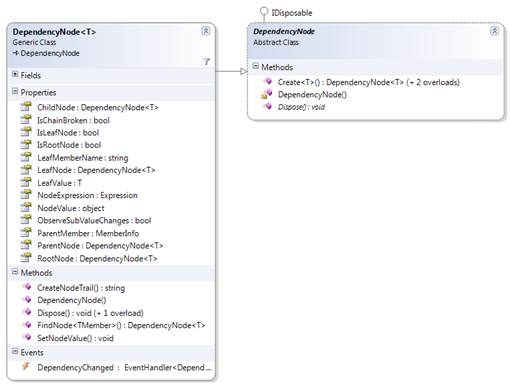Click the 'Abstract Class' subtitle
Image resolution: width=510 pixels, height=386 pixels.
pyautogui.click(x=276, y=42)
